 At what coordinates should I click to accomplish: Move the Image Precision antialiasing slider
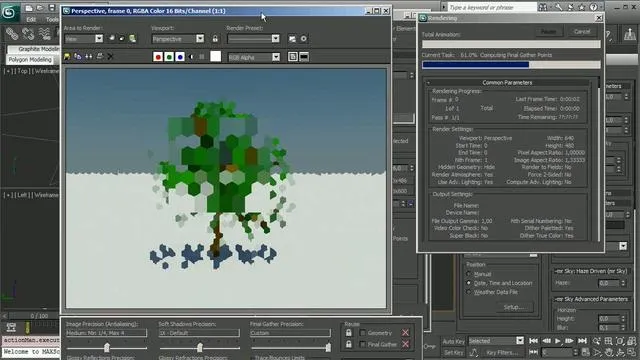(107, 348)
